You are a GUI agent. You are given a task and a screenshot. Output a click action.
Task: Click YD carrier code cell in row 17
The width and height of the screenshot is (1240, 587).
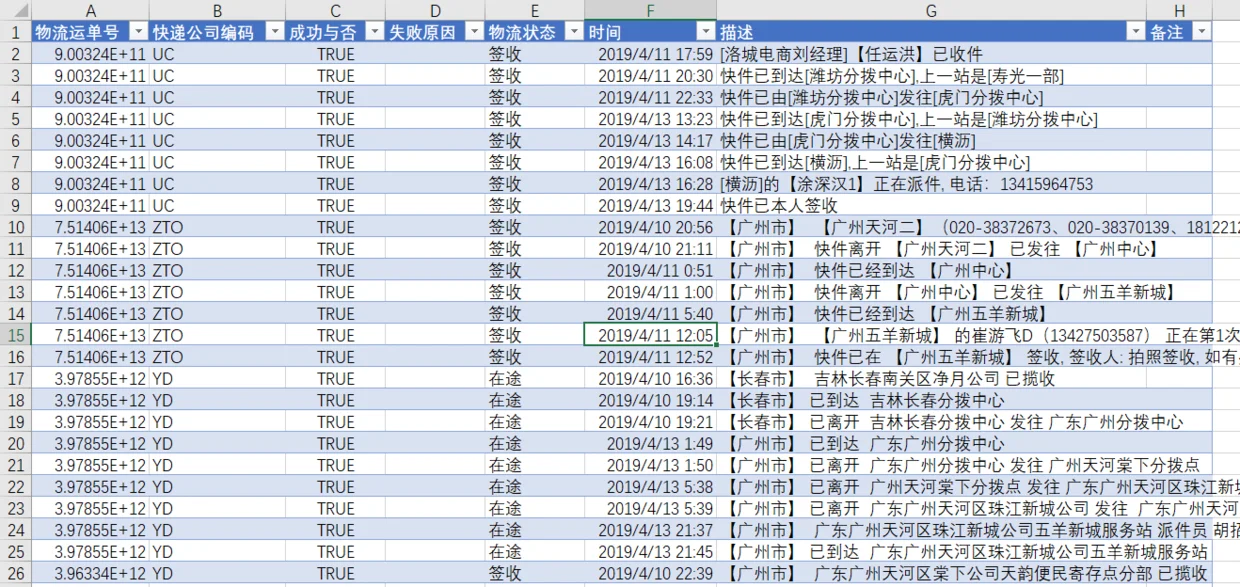coord(217,379)
